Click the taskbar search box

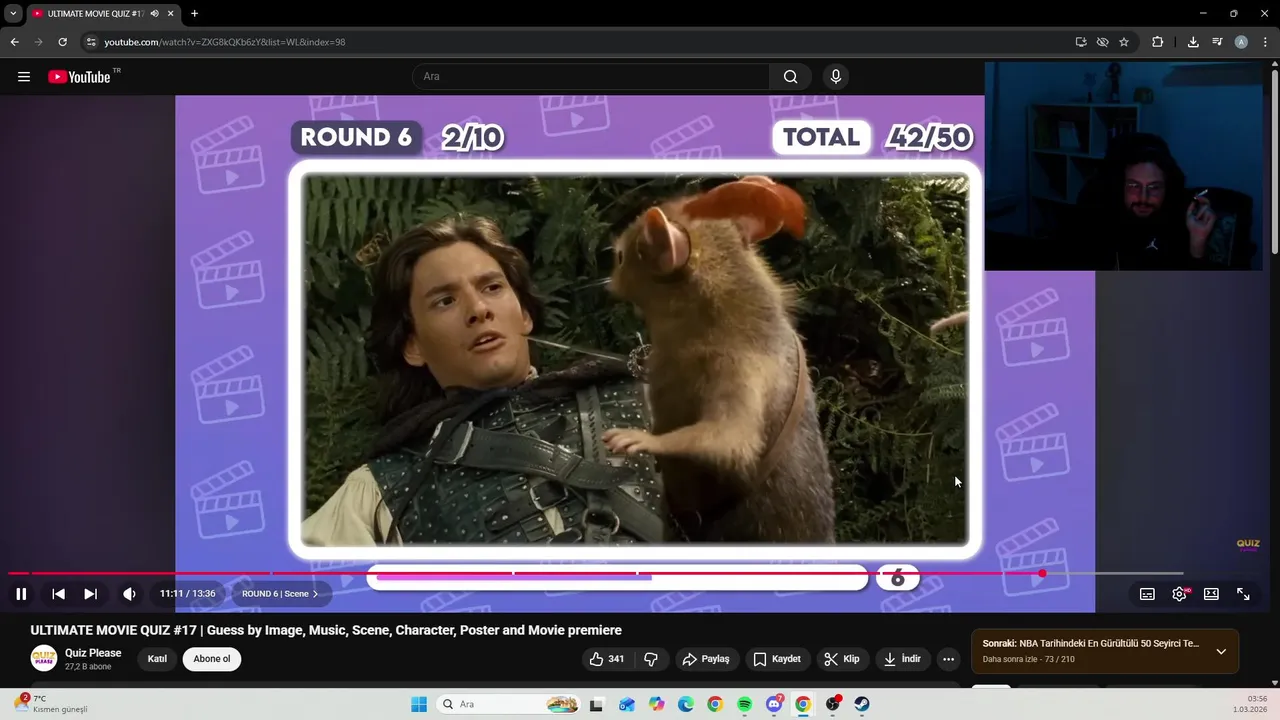(510, 704)
